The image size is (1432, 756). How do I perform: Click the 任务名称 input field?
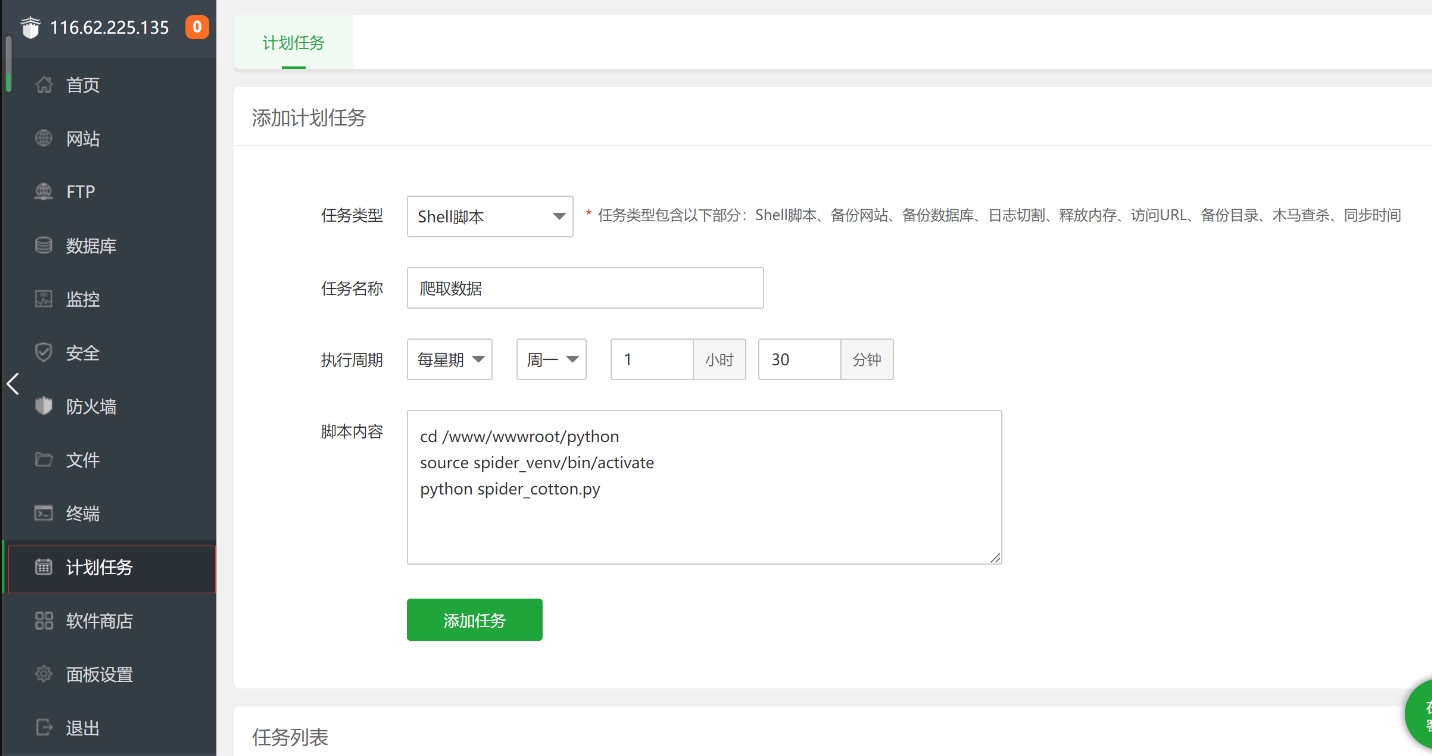(585, 288)
